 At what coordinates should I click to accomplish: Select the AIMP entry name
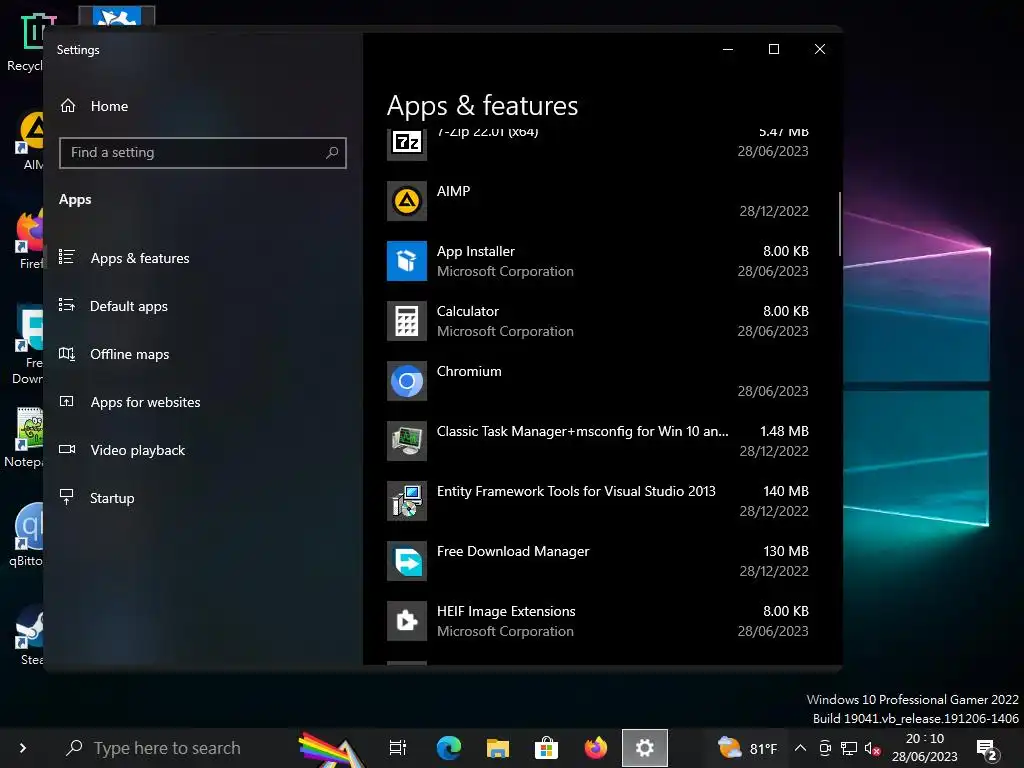point(453,191)
